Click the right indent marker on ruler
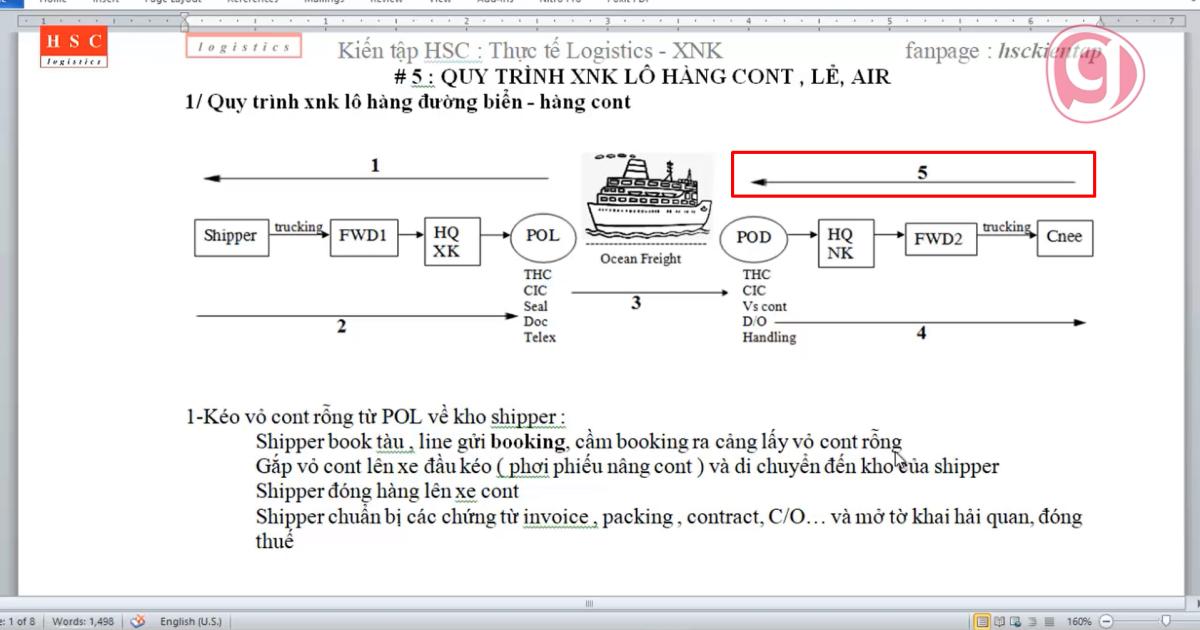Image resolution: width=1200 pixels, height=630 pixels. pos(1101,23)
